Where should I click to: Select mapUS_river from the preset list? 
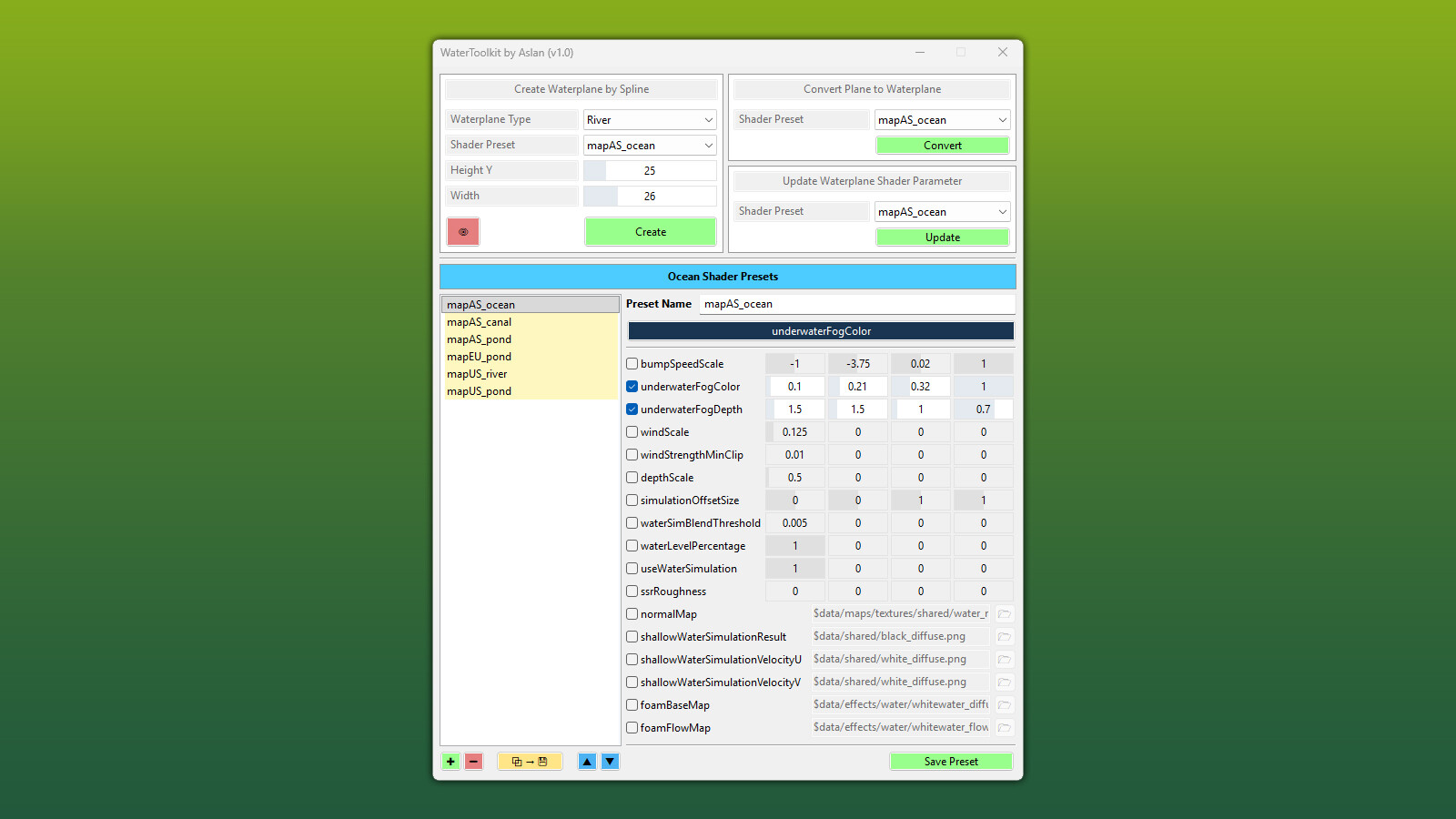point(476,374)
